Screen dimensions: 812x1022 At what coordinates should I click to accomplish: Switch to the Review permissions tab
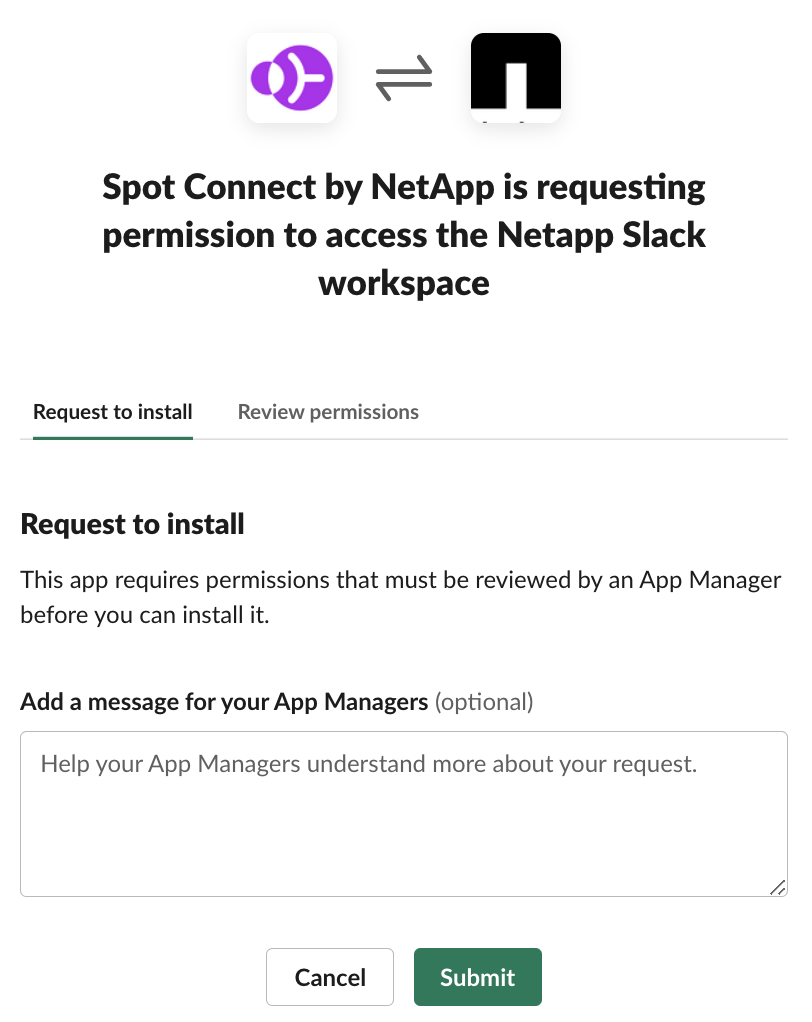point(328,412)
